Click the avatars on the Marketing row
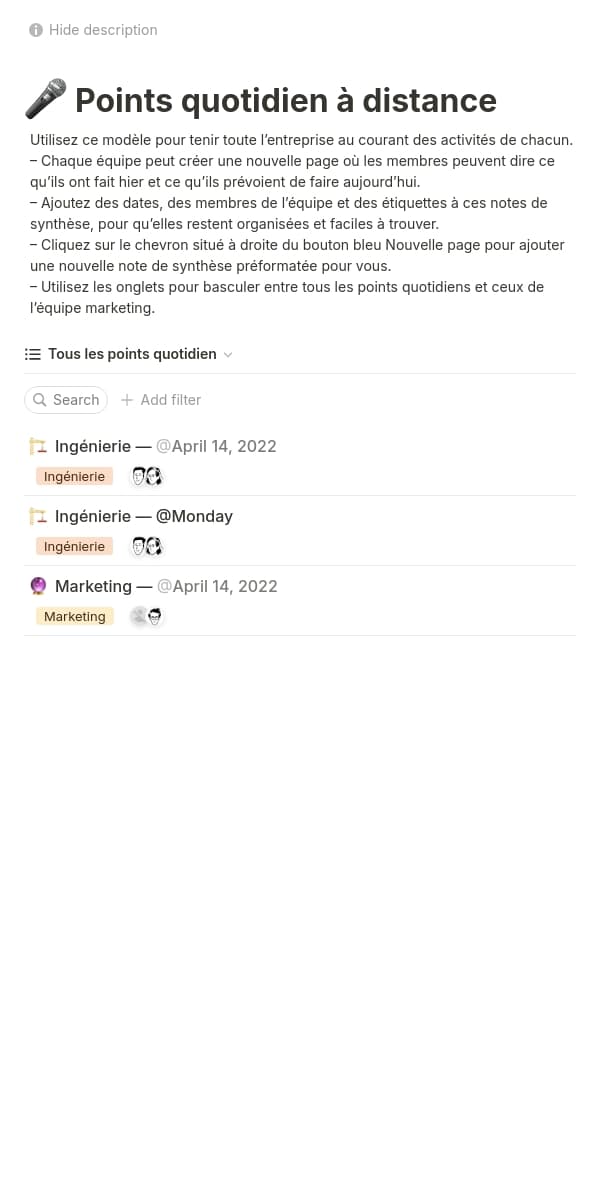This screenshot has width=600, height=1200. click(x=146, y=616)
